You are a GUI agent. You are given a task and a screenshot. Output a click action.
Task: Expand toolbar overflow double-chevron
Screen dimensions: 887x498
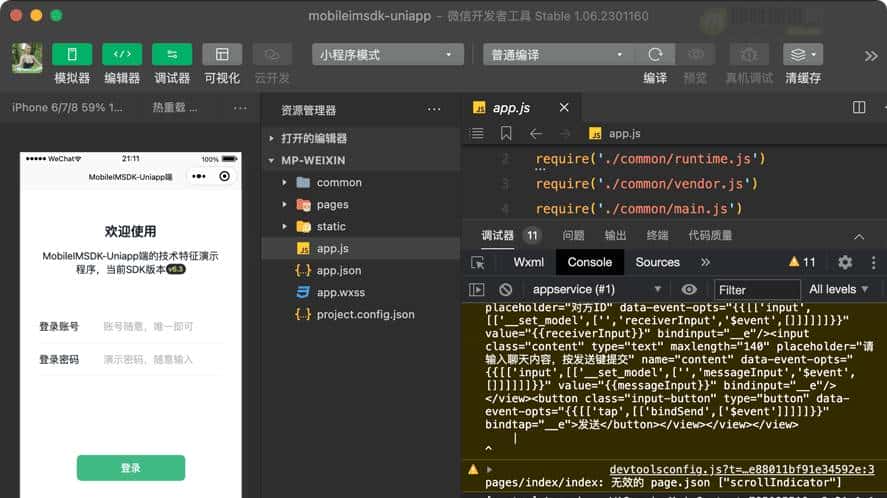click(871, 55)
